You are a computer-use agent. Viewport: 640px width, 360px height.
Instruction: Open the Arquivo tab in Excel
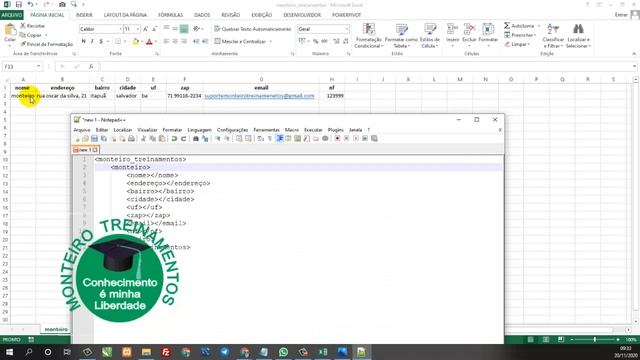coord(12,15)
